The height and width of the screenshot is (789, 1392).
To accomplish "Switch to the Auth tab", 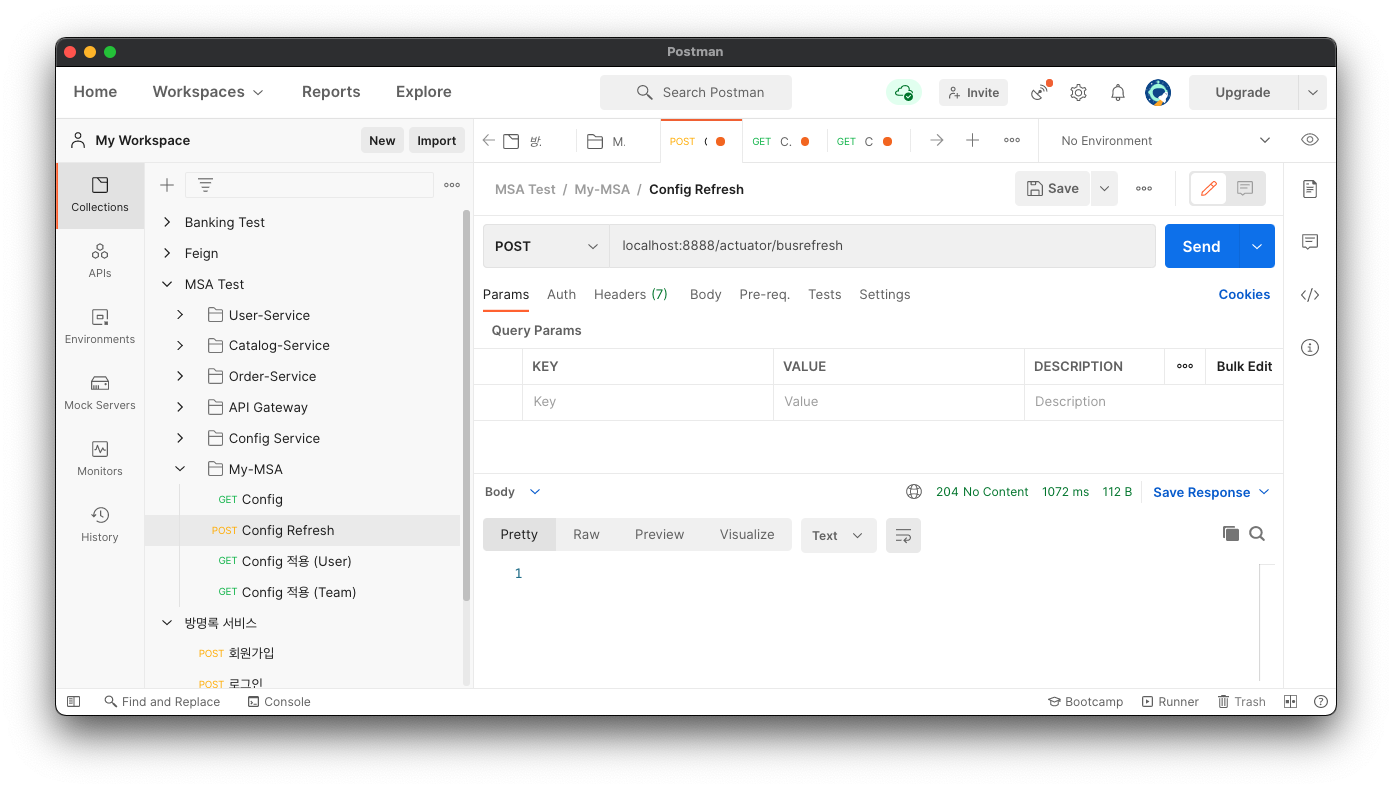I will (561, 294).
